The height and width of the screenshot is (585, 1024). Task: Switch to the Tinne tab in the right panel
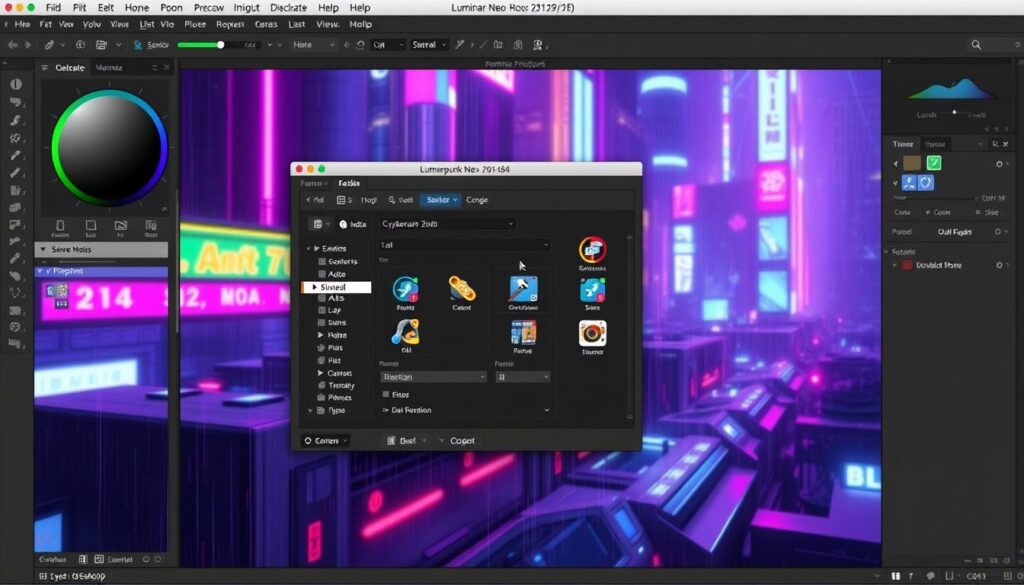(x=903, y=144)
